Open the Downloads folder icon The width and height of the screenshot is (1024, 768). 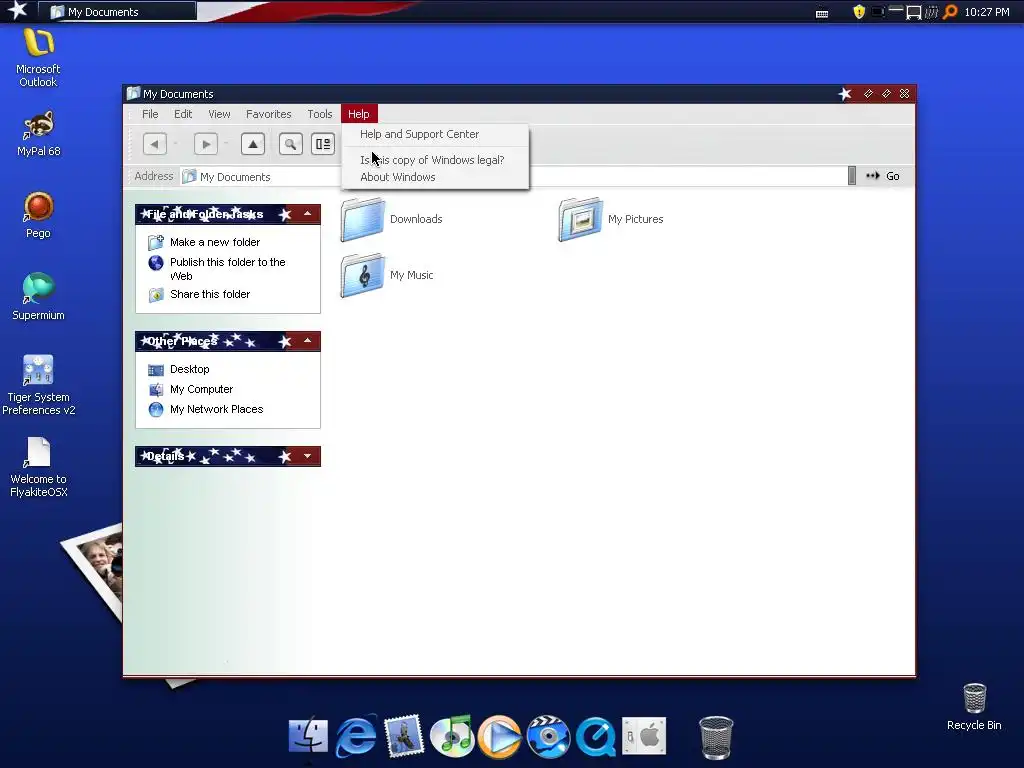click(x=362, y=219)
